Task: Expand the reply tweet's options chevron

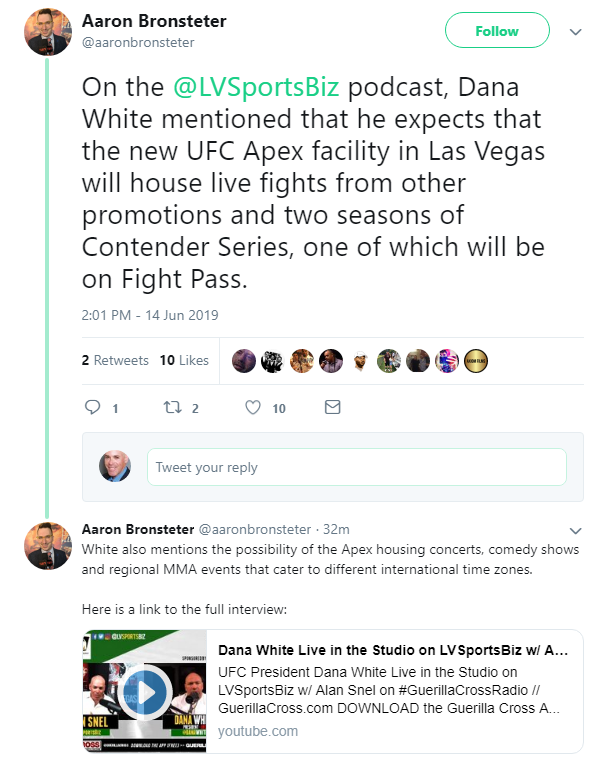Action: (576, 531)
